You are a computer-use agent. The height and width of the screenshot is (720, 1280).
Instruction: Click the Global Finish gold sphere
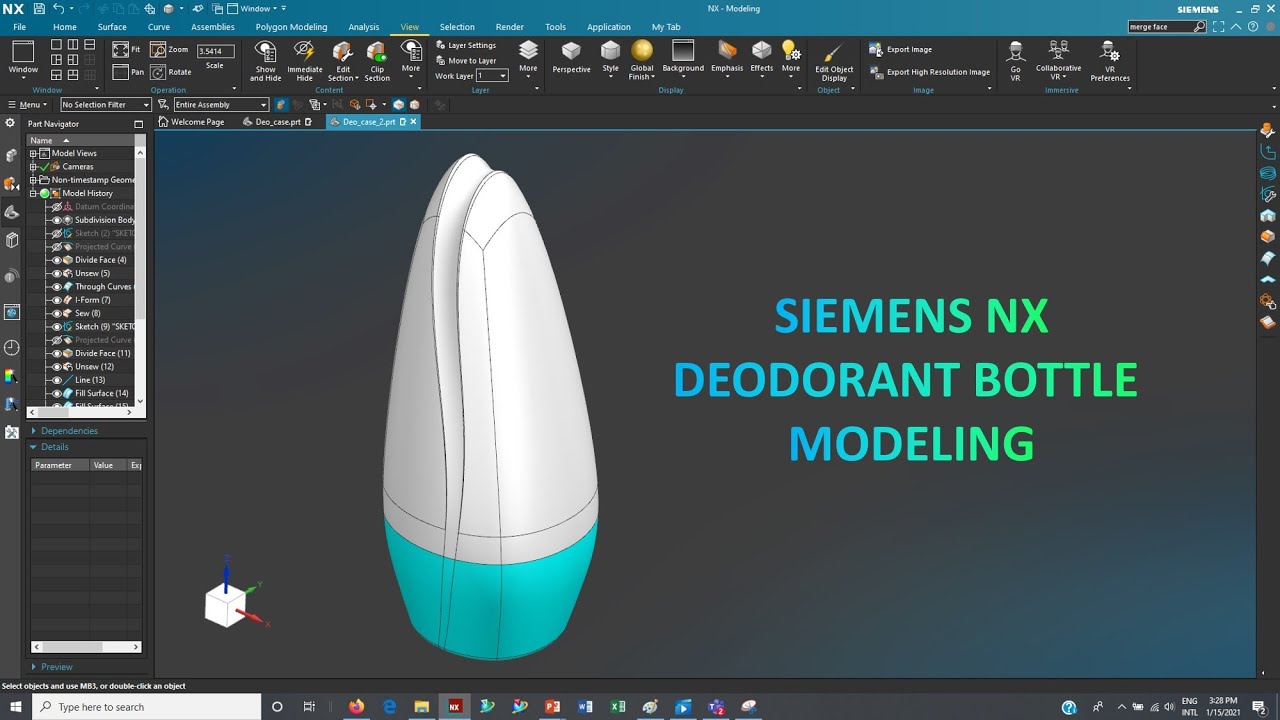pyautogui.click(x=642, y=50)
